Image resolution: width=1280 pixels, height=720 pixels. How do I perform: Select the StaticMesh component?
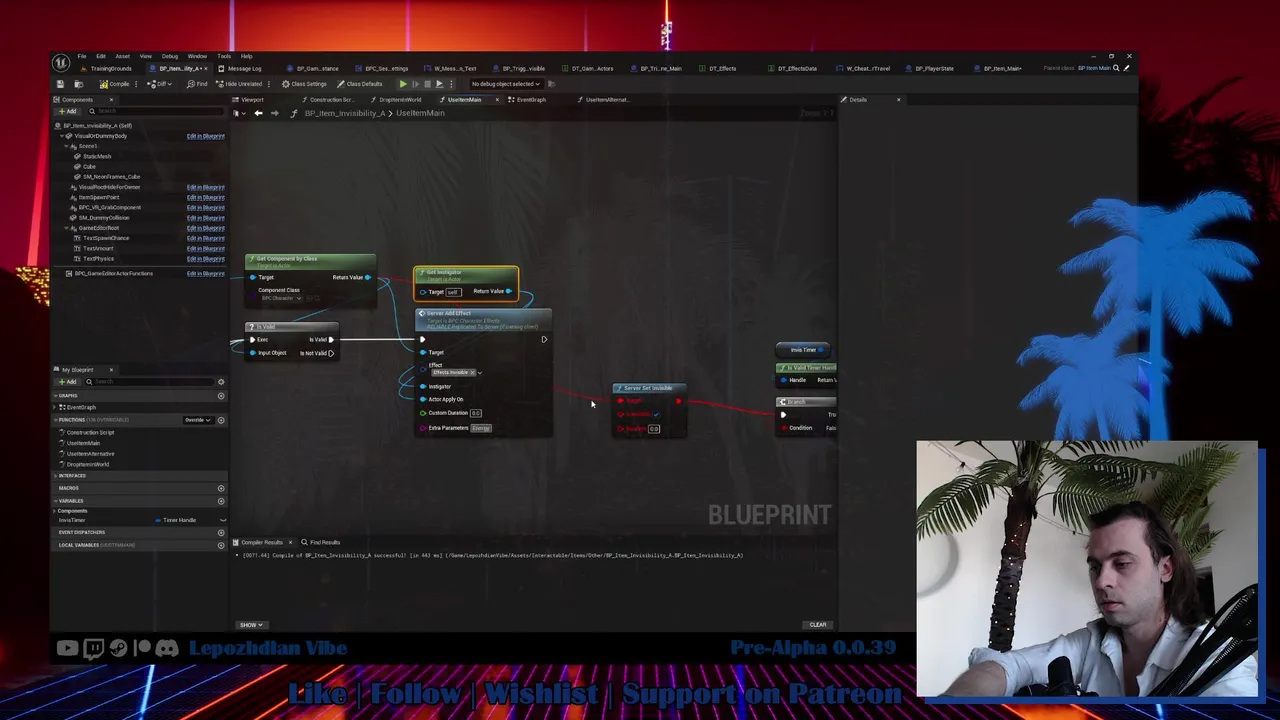(x=96, y=156)
